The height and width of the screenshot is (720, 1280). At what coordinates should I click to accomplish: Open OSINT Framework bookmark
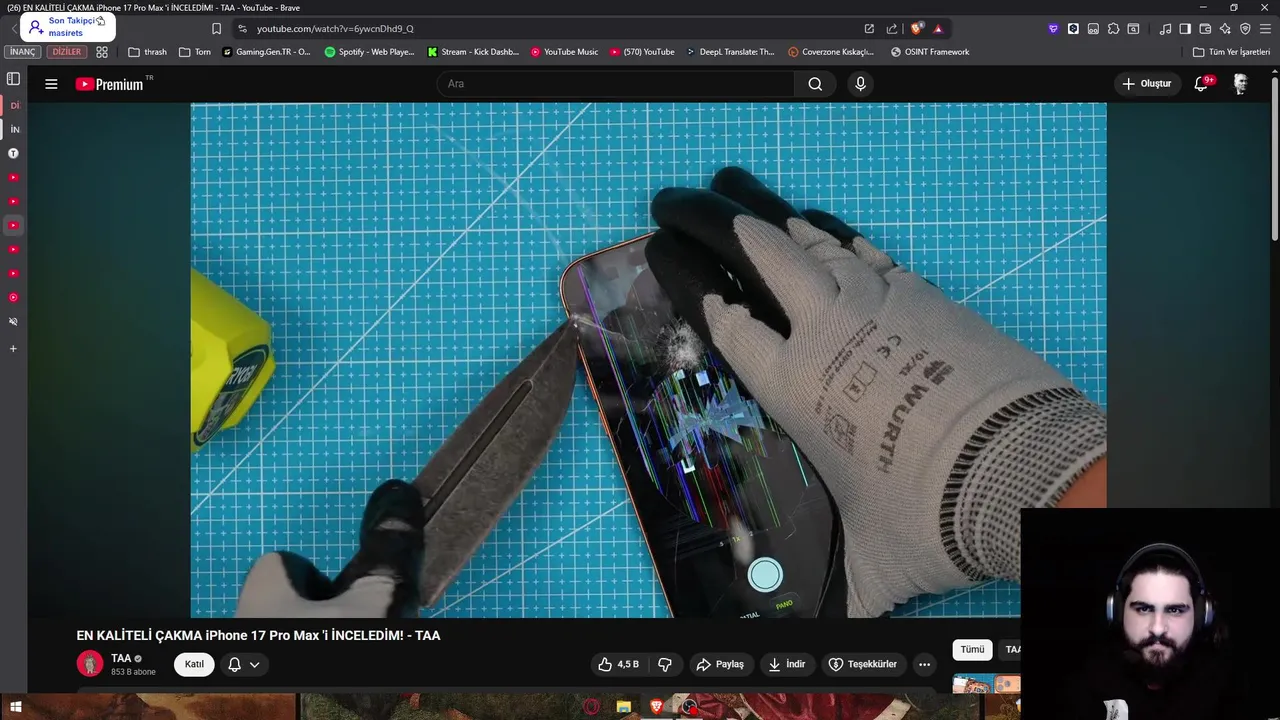pos(929,52)
